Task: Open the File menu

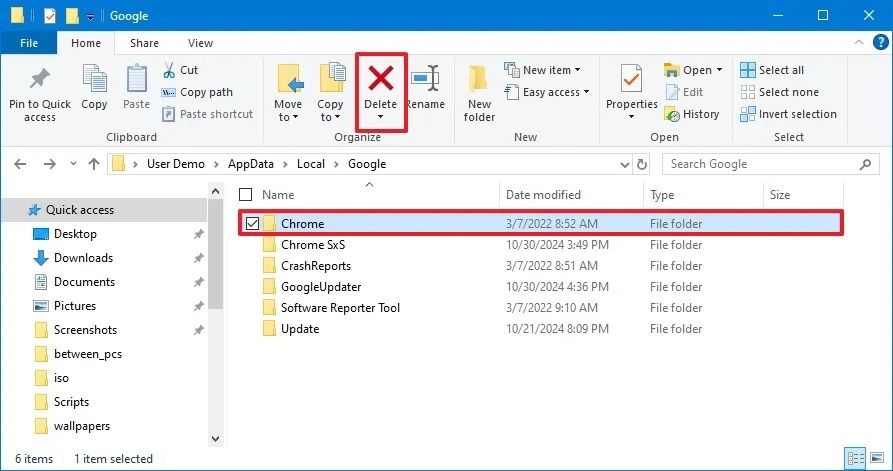Action: [x=28, y=43]
